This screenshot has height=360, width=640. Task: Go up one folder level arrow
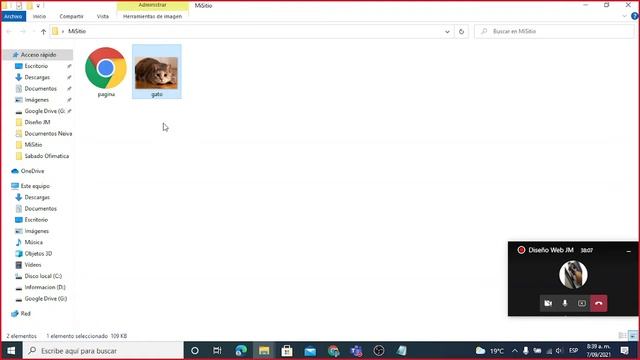43,31
